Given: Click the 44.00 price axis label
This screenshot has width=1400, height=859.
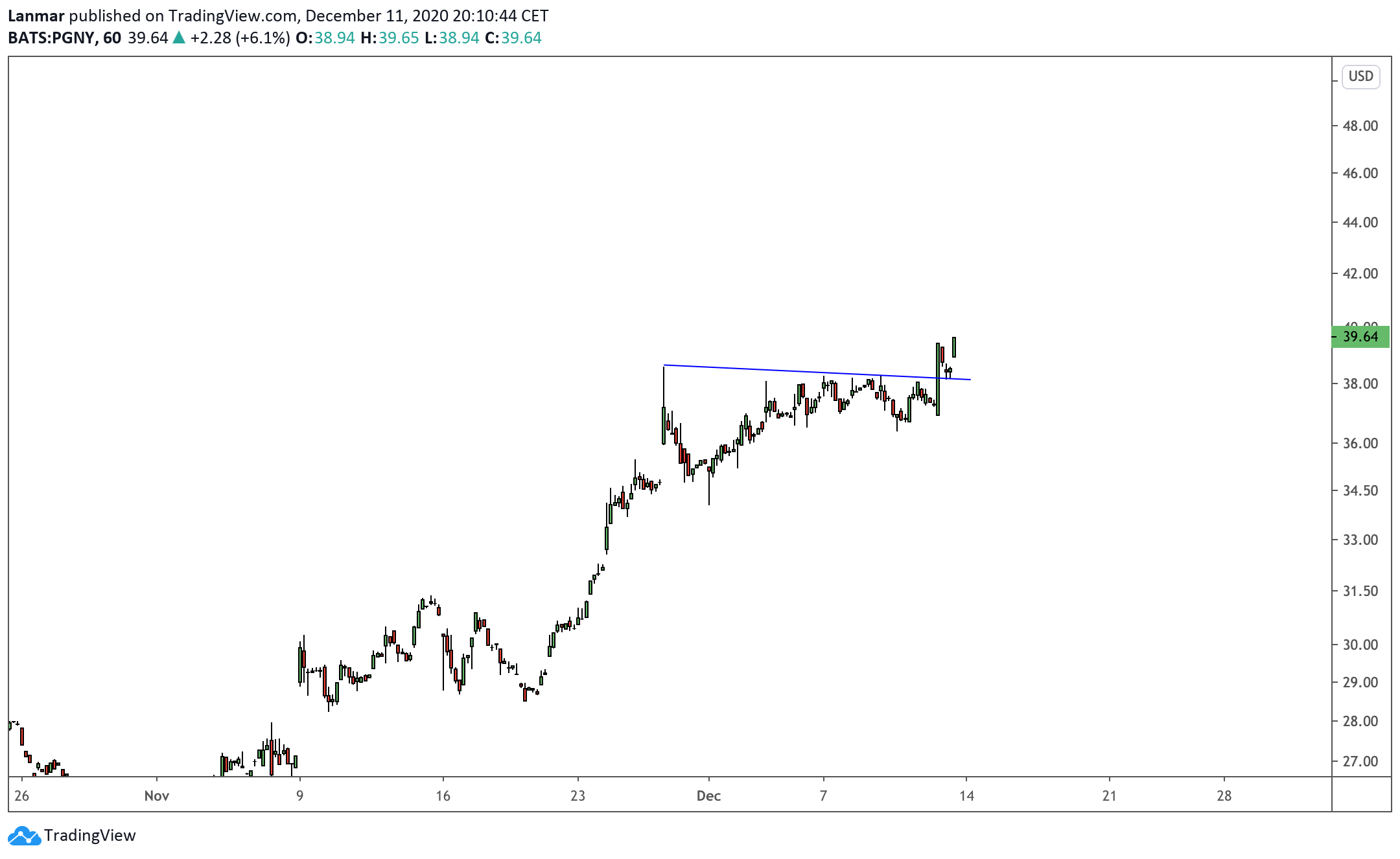Looking at the screenshot, I should [x=1360, y=222].
